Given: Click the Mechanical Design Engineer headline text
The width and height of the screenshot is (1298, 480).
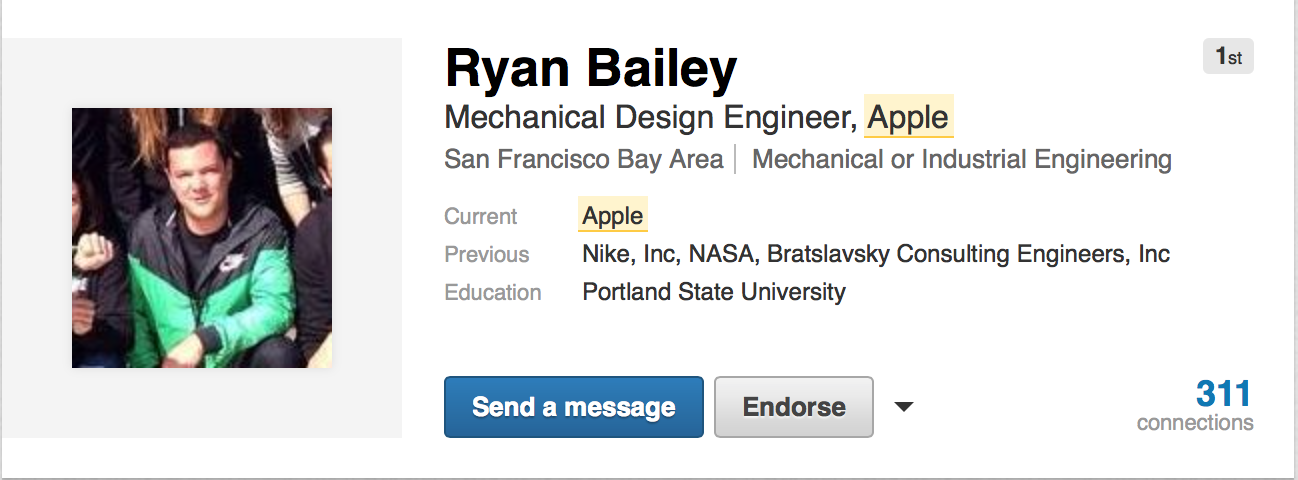Looking at the screenshot, I should 651,117.
